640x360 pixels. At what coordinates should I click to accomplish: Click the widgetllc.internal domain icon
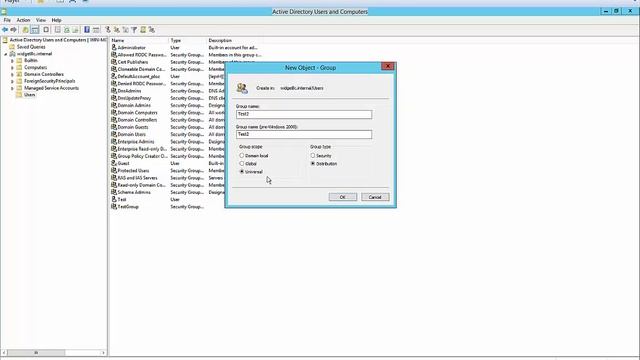pos(12,54)
